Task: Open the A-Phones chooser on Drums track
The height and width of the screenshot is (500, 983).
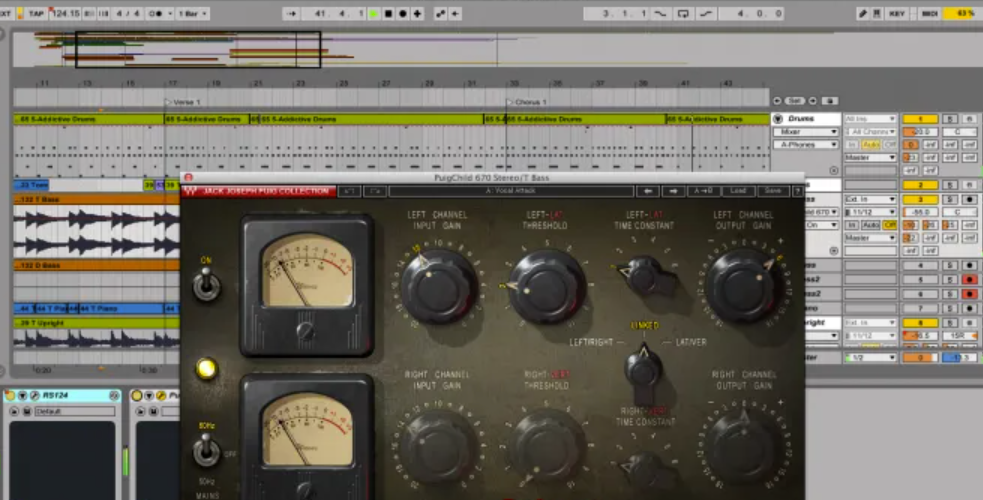Action: (x=806, y=144)
